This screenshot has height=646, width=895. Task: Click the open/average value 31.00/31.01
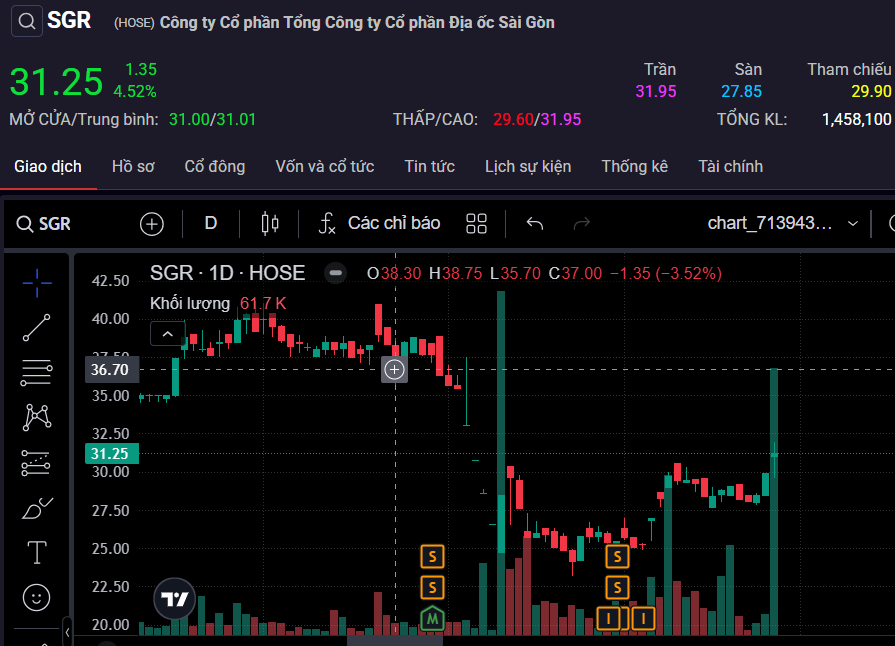tap(212, 119)
